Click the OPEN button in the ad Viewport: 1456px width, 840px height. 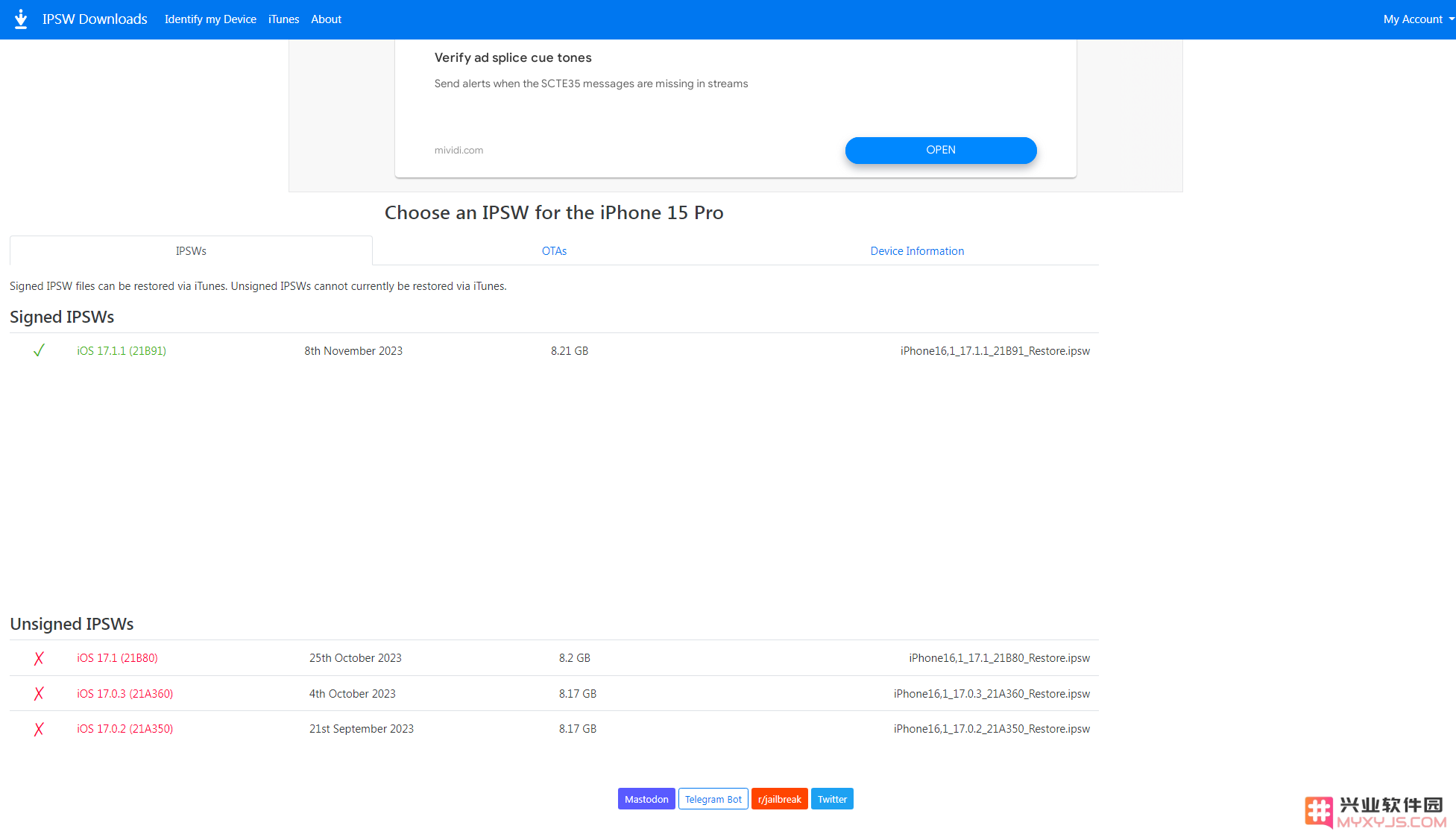[x=941, y=150]
